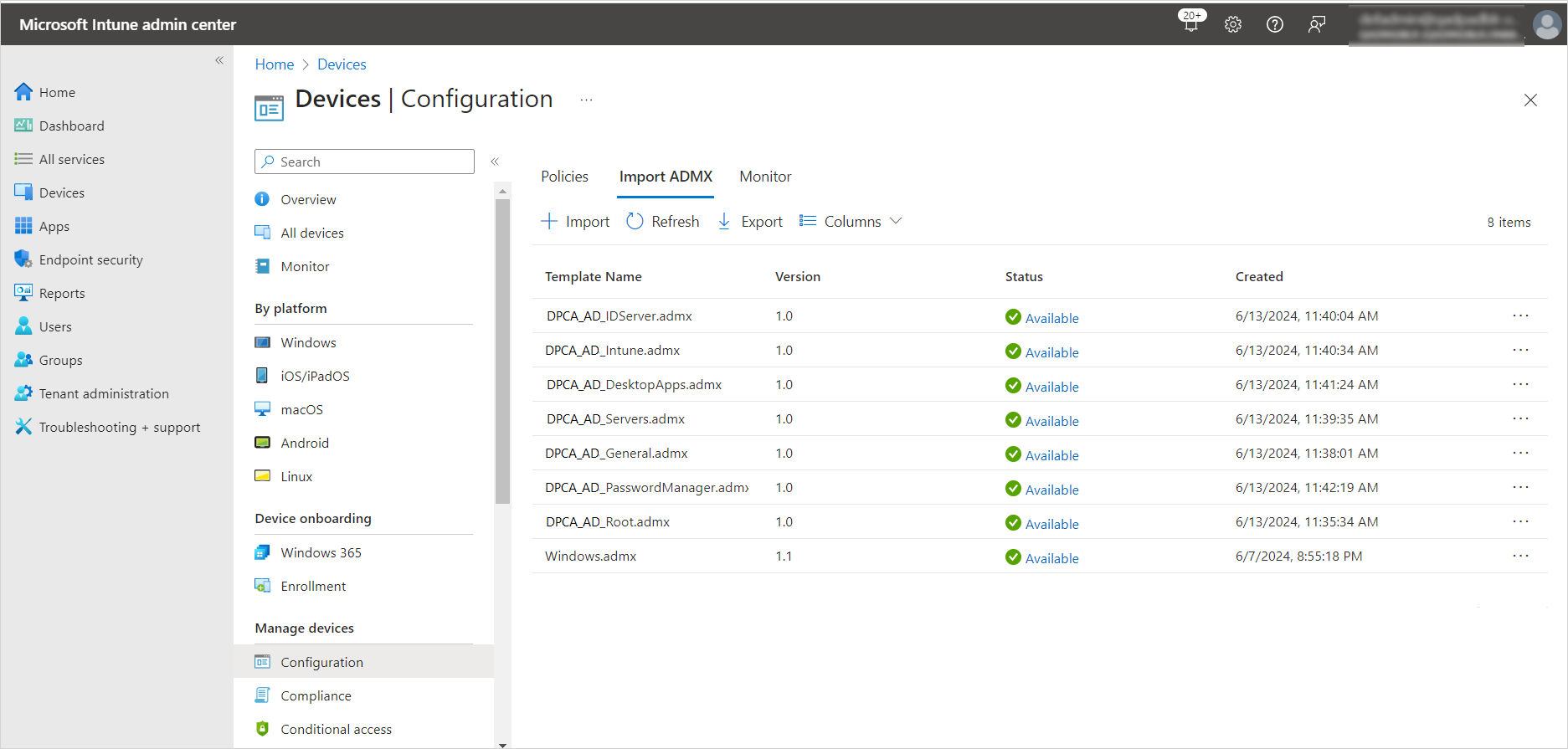1568x749 pixels.
Task: Click the Tenant administration icon
Action: click(23, 393)
